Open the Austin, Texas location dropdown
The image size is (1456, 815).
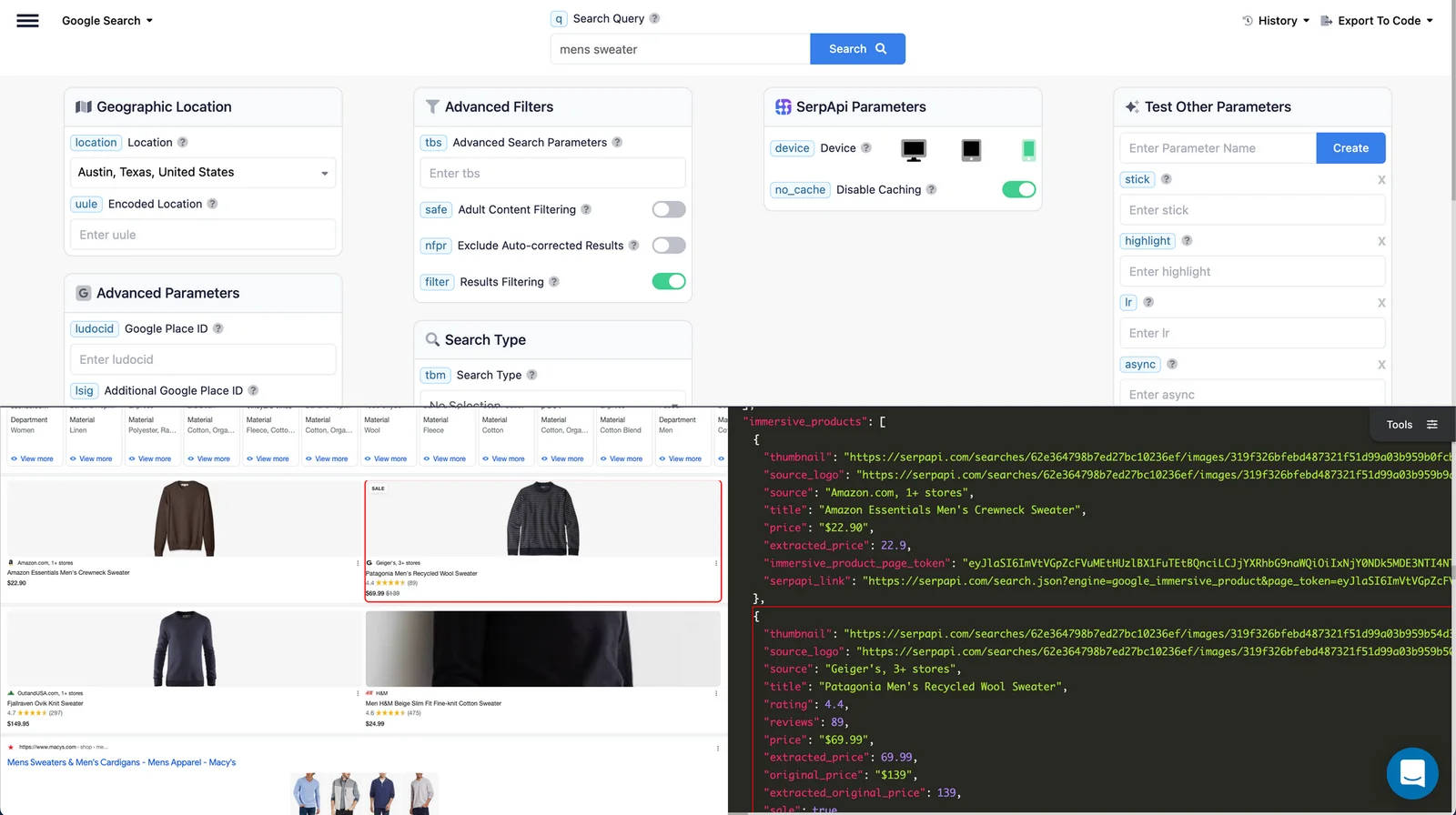click(203, 173)
